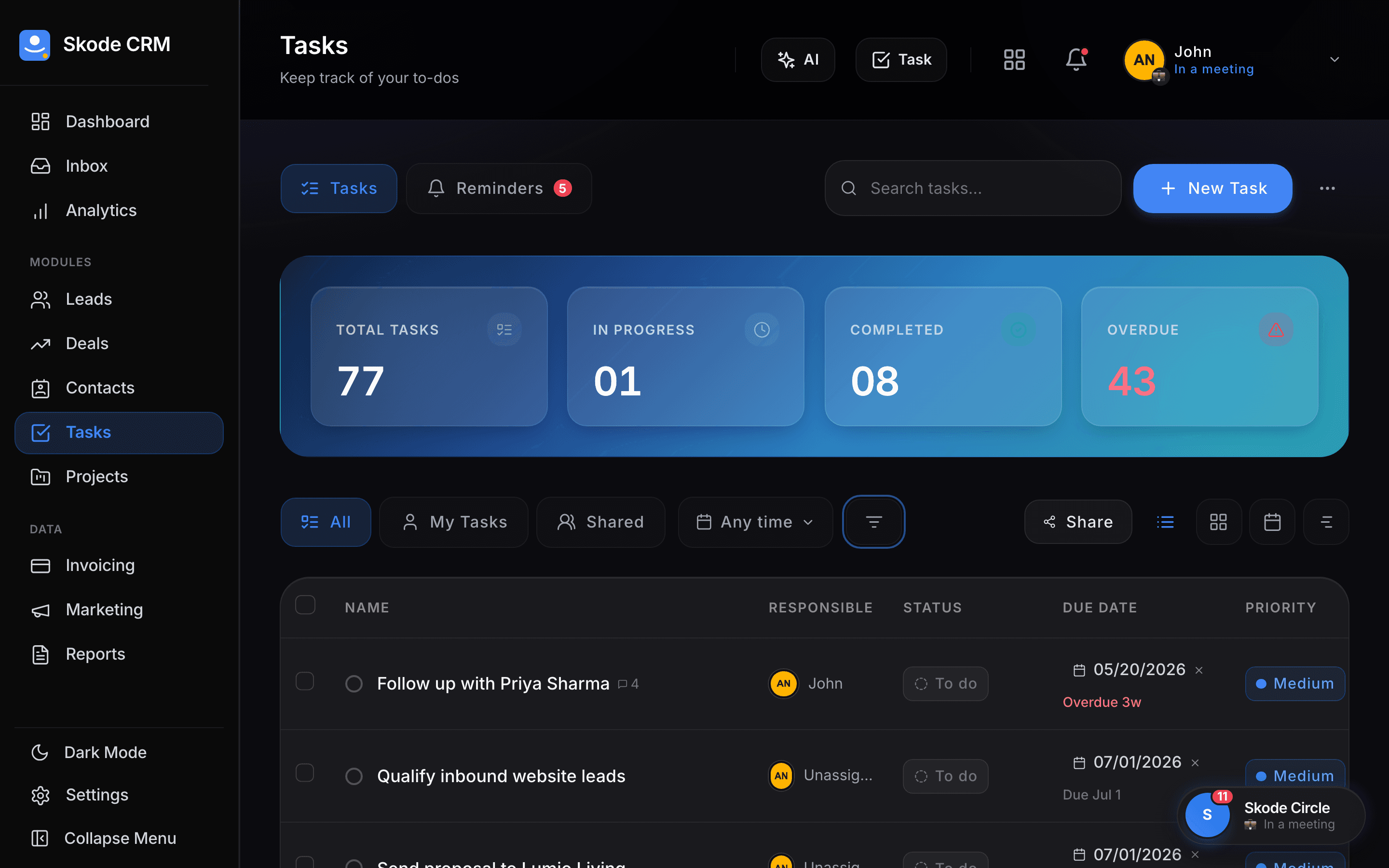Check the box for Qualify inbound website leads
Viewport: 1389px width, 868px height.
tap(305, 773)
